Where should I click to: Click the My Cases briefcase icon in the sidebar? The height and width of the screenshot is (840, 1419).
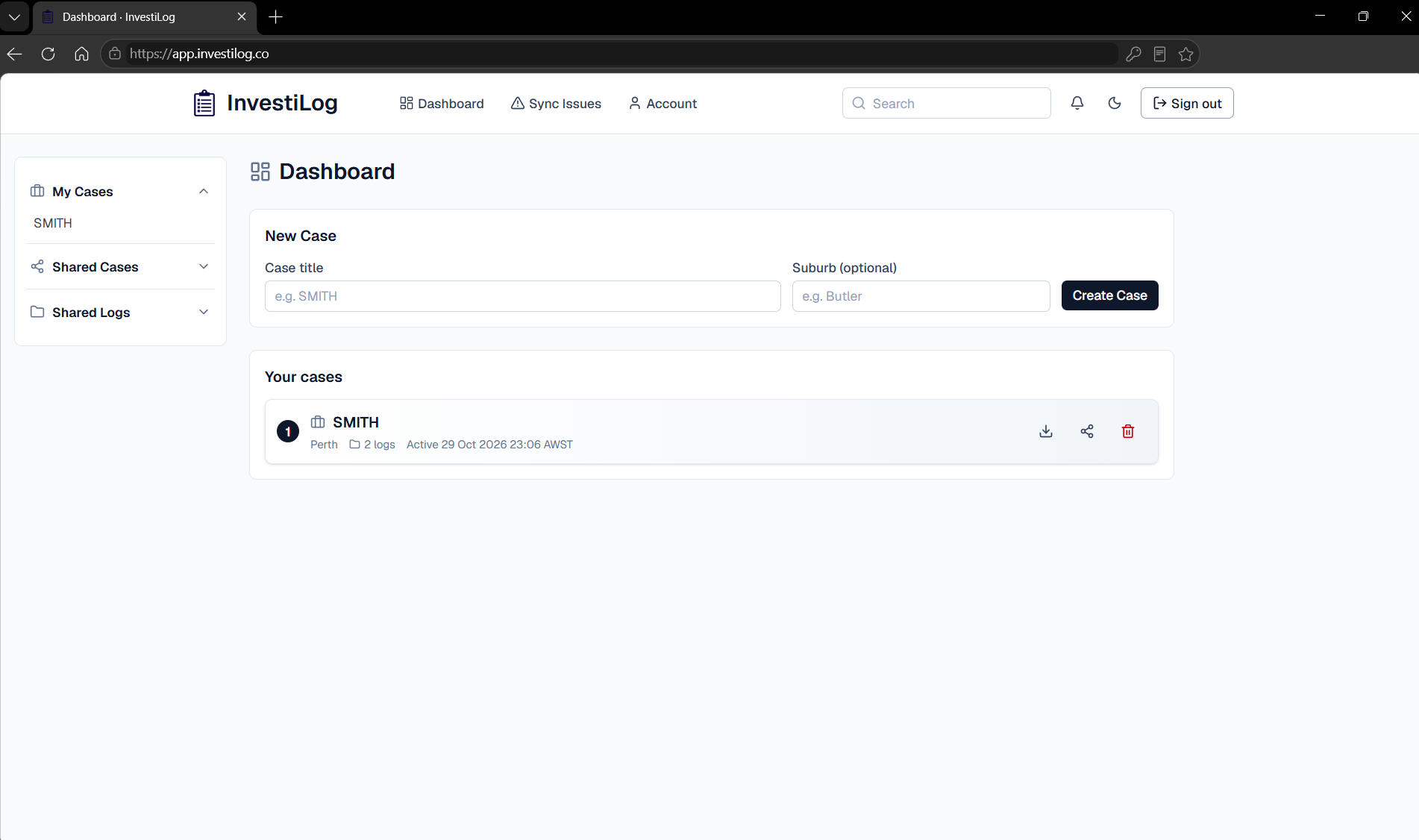(x=37, y=191)
